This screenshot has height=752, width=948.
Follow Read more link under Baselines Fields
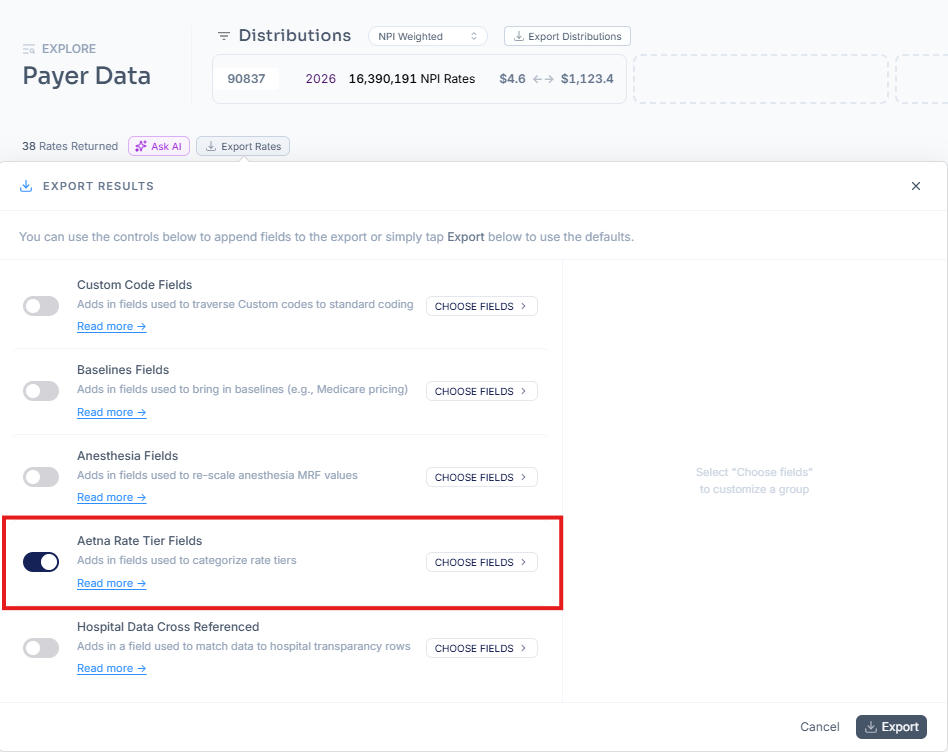[112, 412]
